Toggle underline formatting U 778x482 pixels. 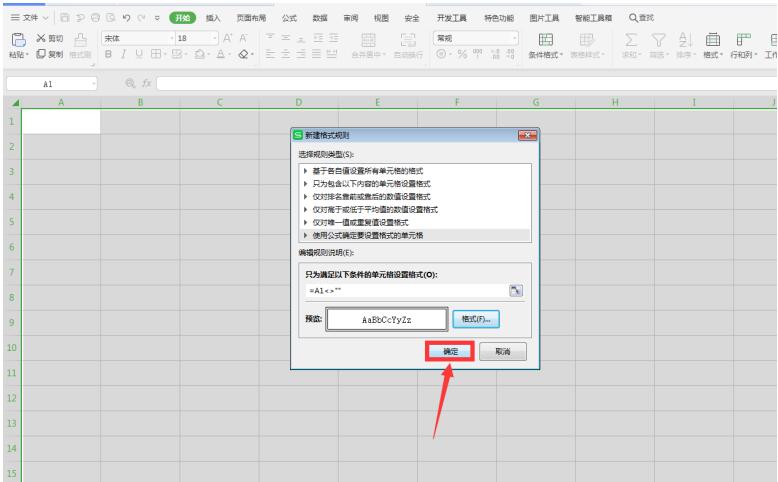[x=139, y=54]
